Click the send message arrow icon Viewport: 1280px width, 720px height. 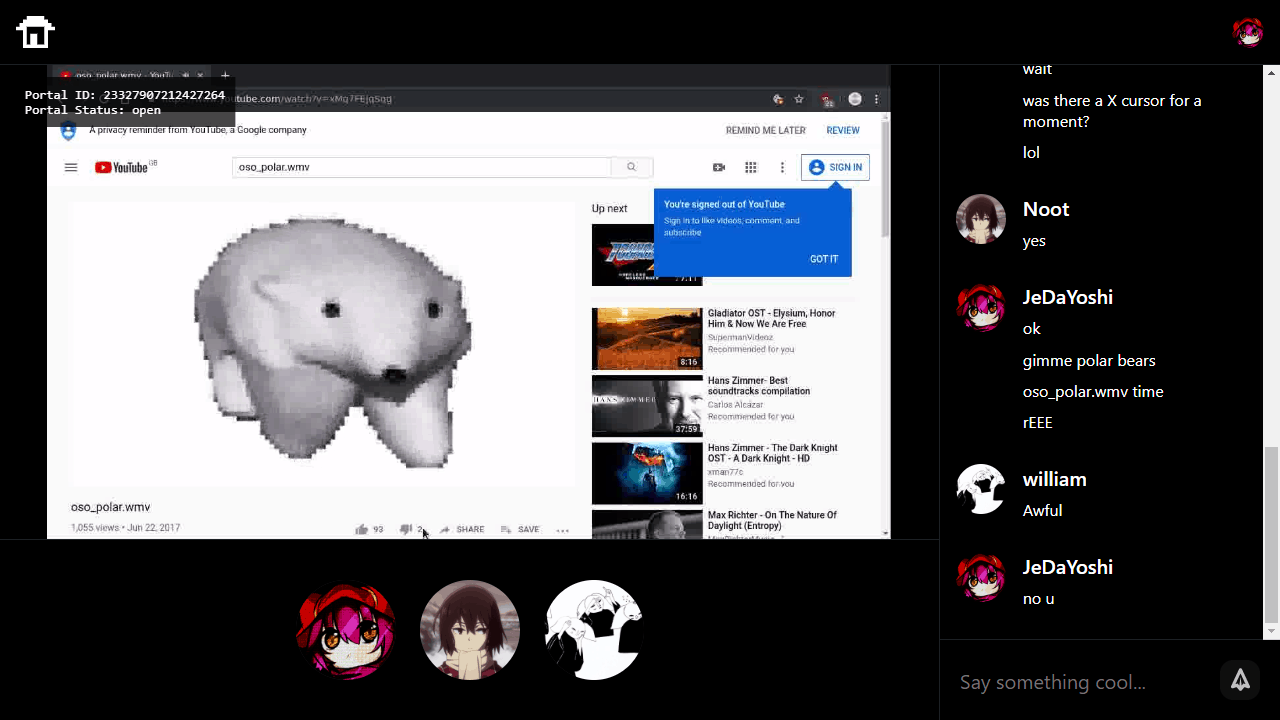click(x=1240, y=680)
